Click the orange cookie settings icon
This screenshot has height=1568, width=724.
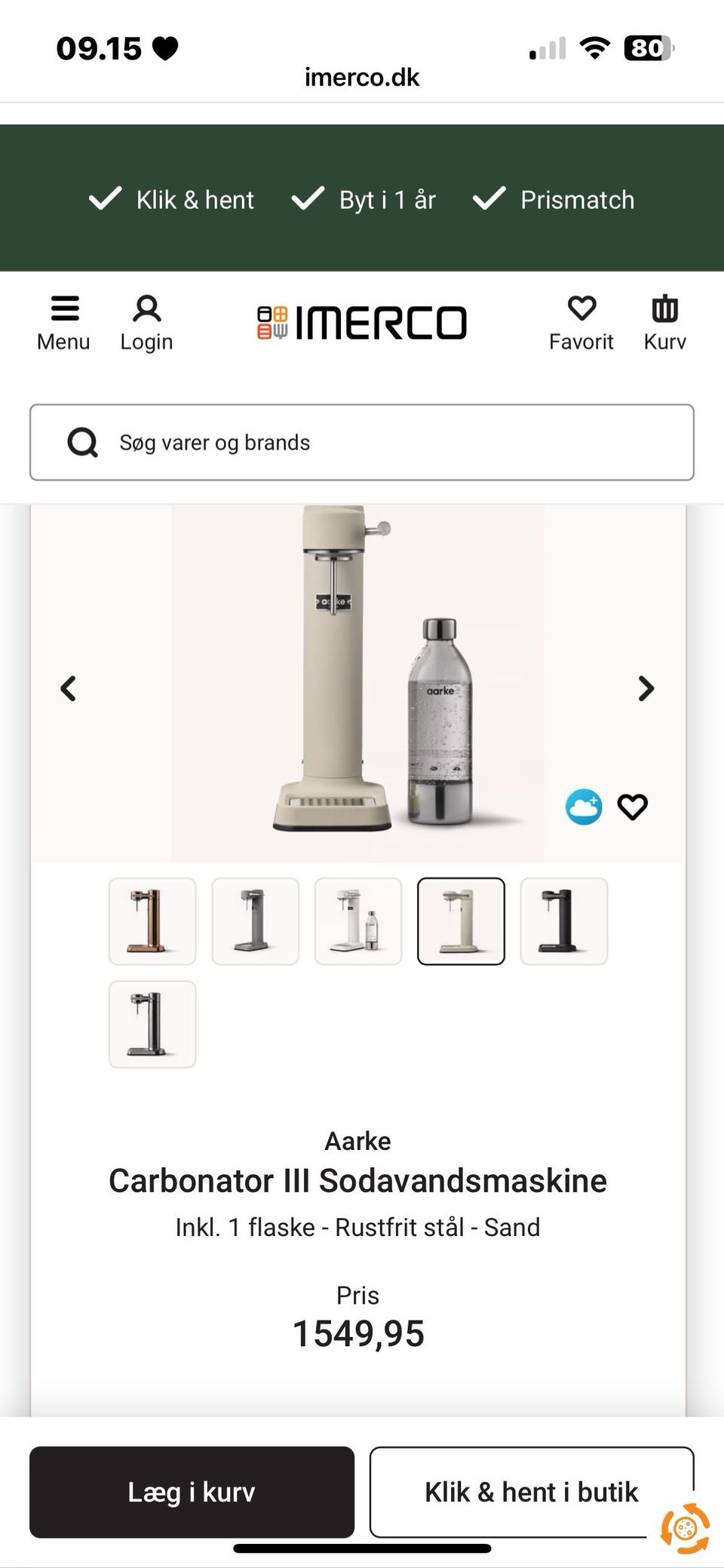pyautogui.click(x=685, y=1529)
